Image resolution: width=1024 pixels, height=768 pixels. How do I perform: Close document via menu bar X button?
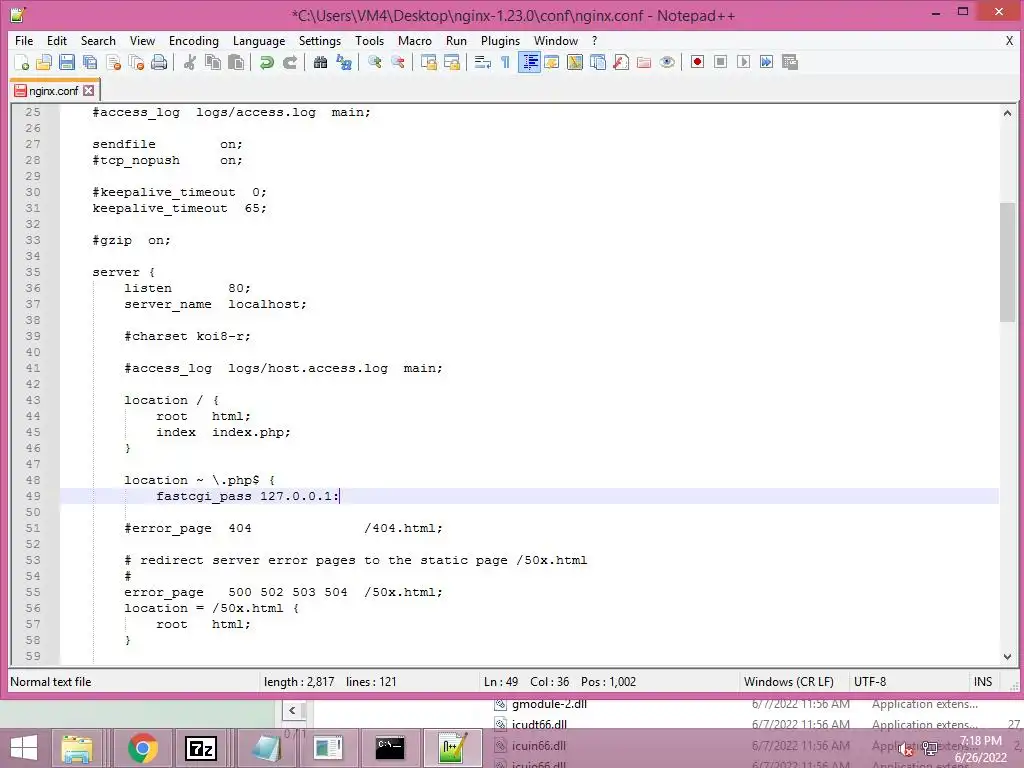point(1009,40)
